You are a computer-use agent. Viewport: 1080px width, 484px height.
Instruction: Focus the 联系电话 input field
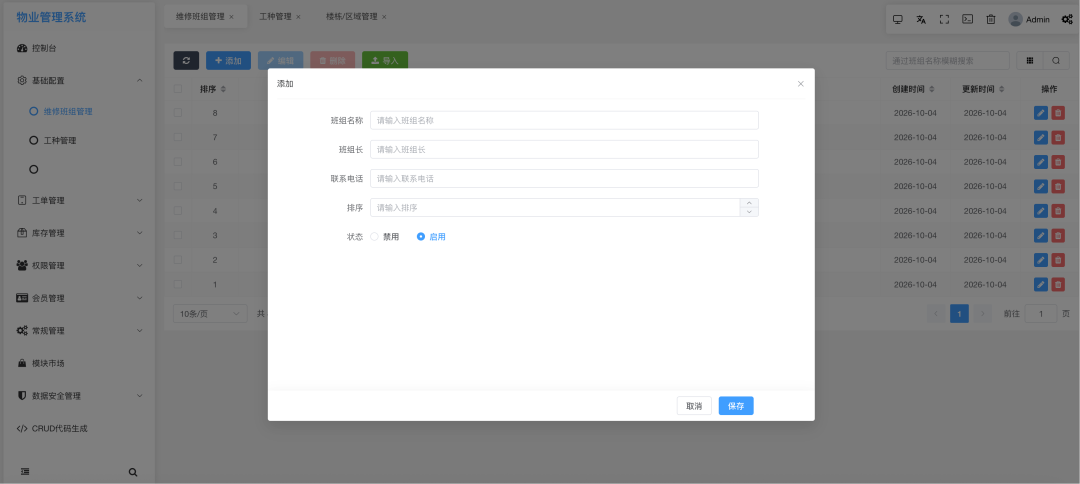tap(564, 178)
